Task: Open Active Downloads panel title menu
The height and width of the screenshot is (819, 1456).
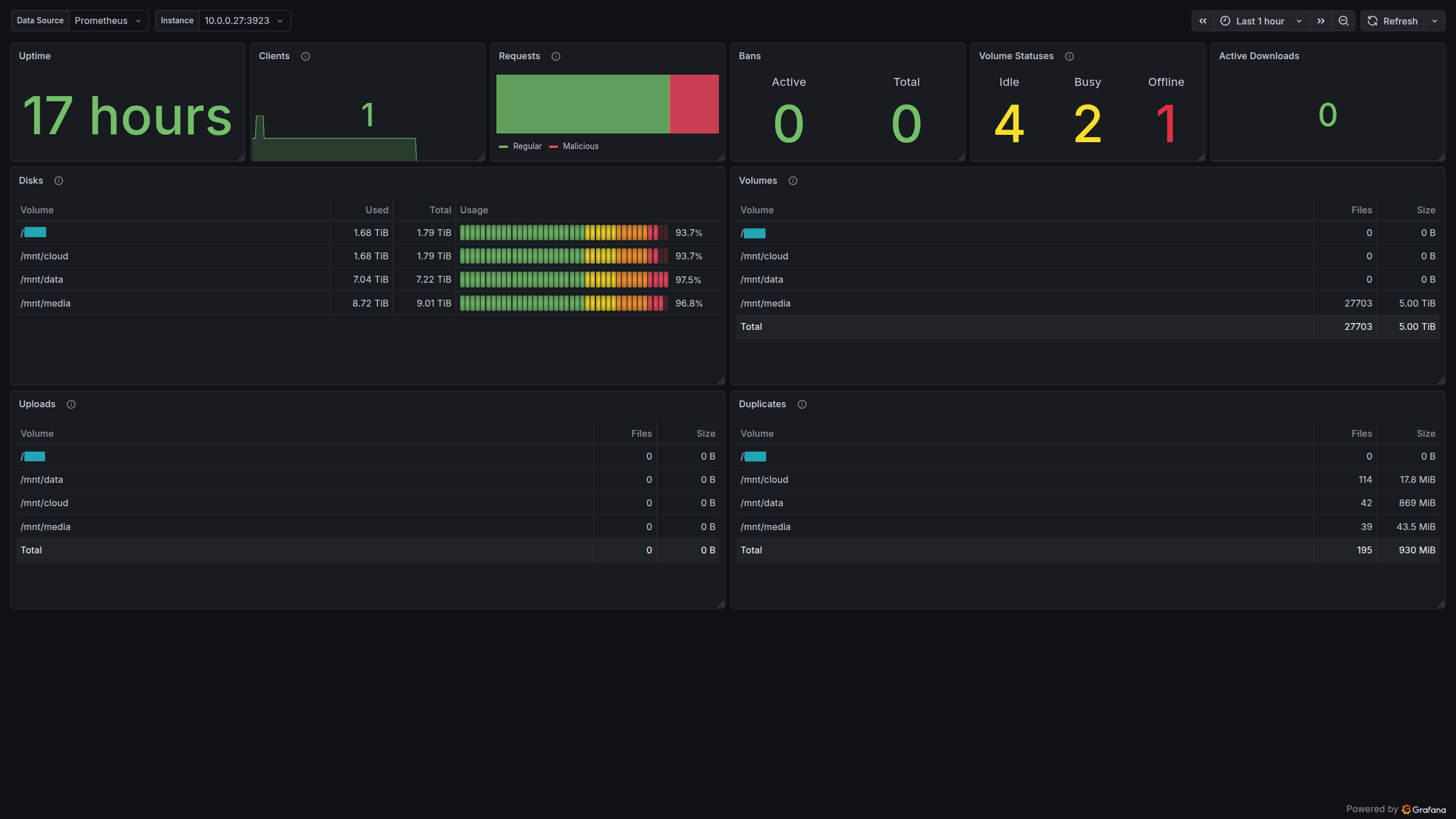Action: tap(1259, 56)
